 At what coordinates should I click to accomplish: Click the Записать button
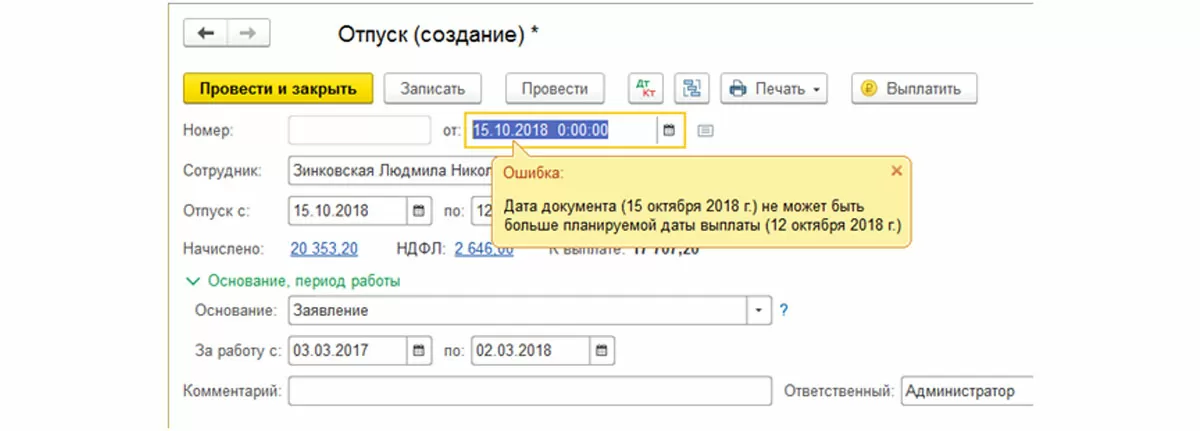[433, 88]
